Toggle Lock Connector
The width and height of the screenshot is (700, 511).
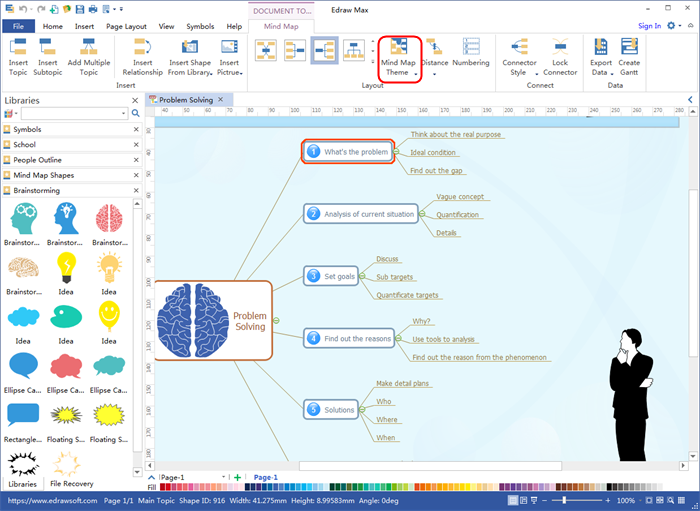pos(560,57)
